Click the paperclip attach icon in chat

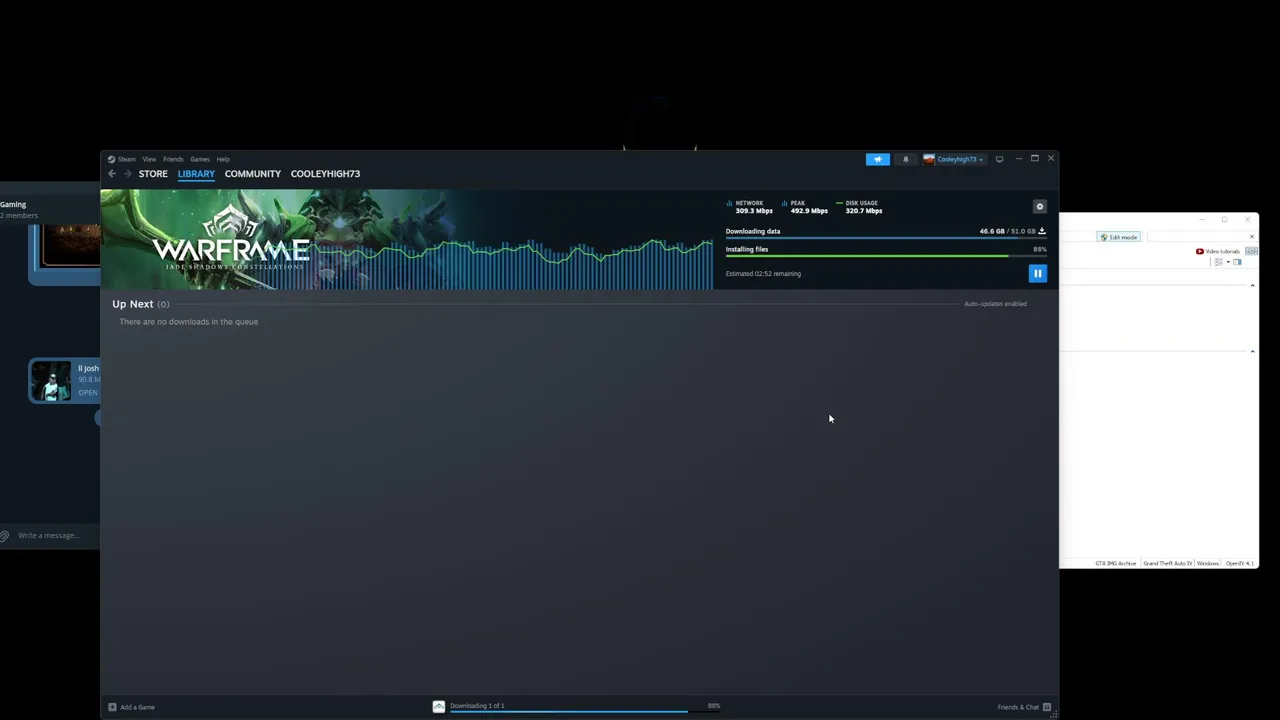point(5,536)
